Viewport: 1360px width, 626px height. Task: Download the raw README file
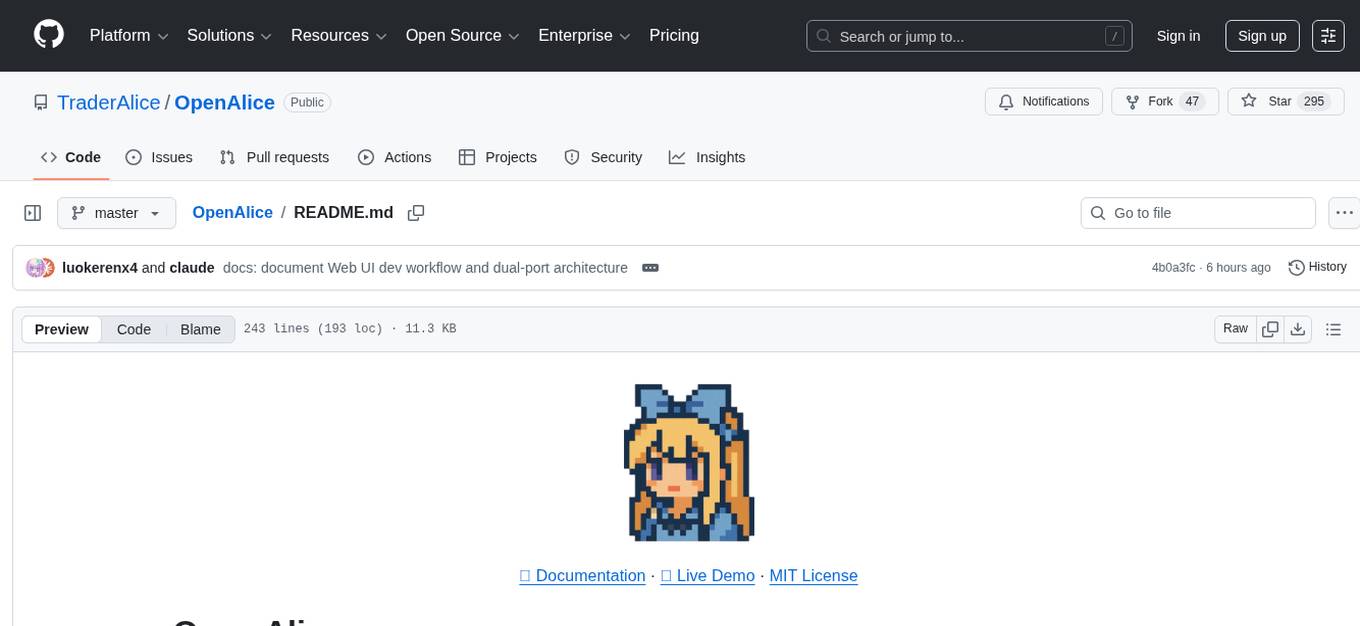click(1298, 328)
